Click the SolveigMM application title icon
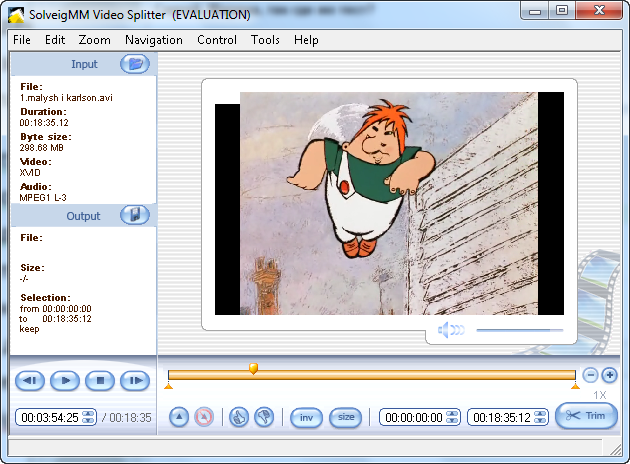Viewport: 630px width, 464px height. (16, 15)
